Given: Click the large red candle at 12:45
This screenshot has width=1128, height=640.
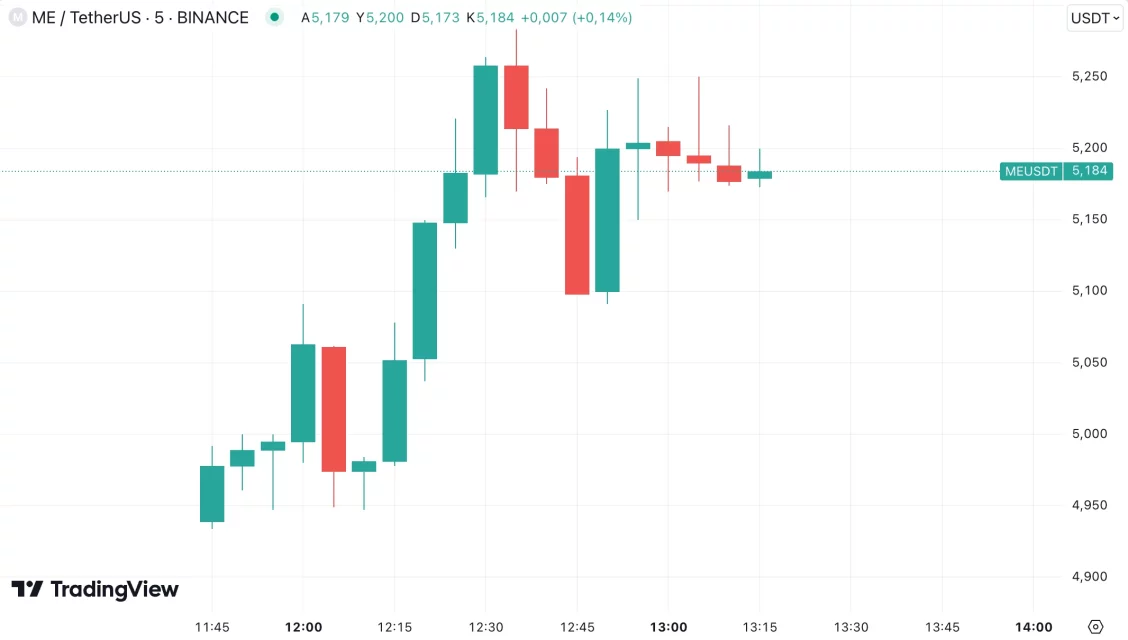Looking at the screenshot, I should coord(577,235).
